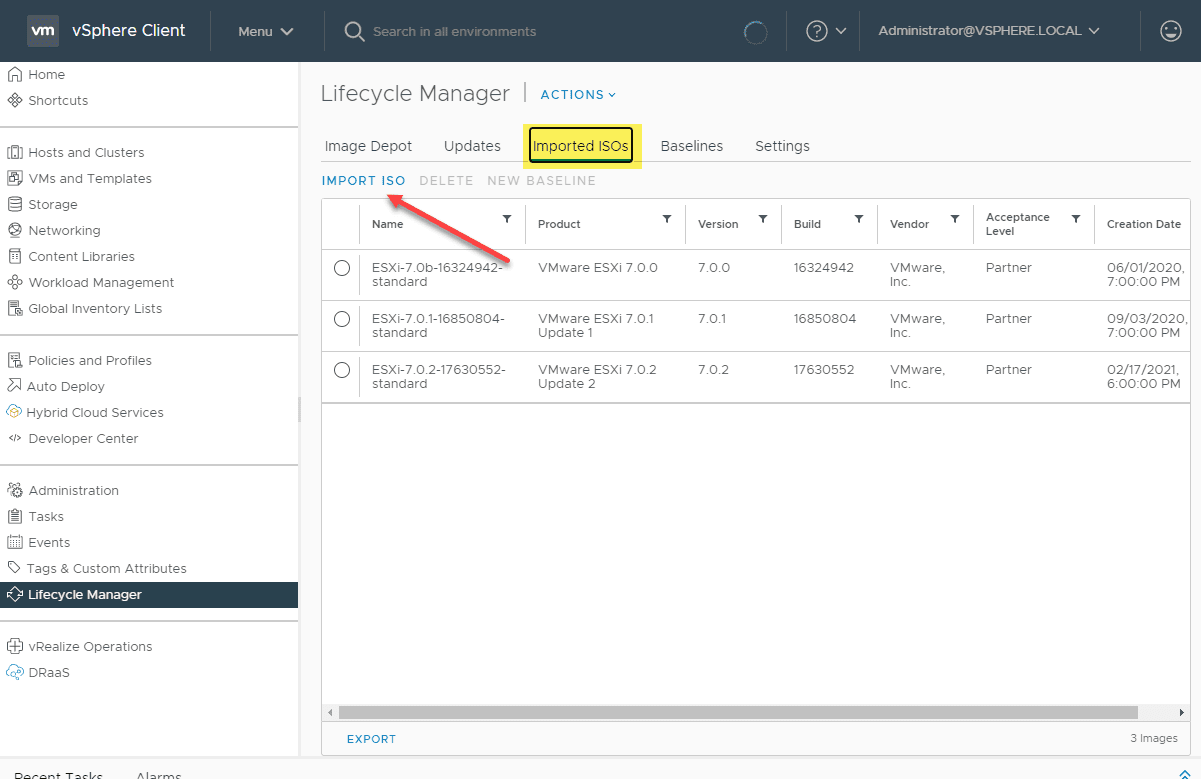
Task: Click the Tags & Custom Attributes icon
Action: point(15,568)
